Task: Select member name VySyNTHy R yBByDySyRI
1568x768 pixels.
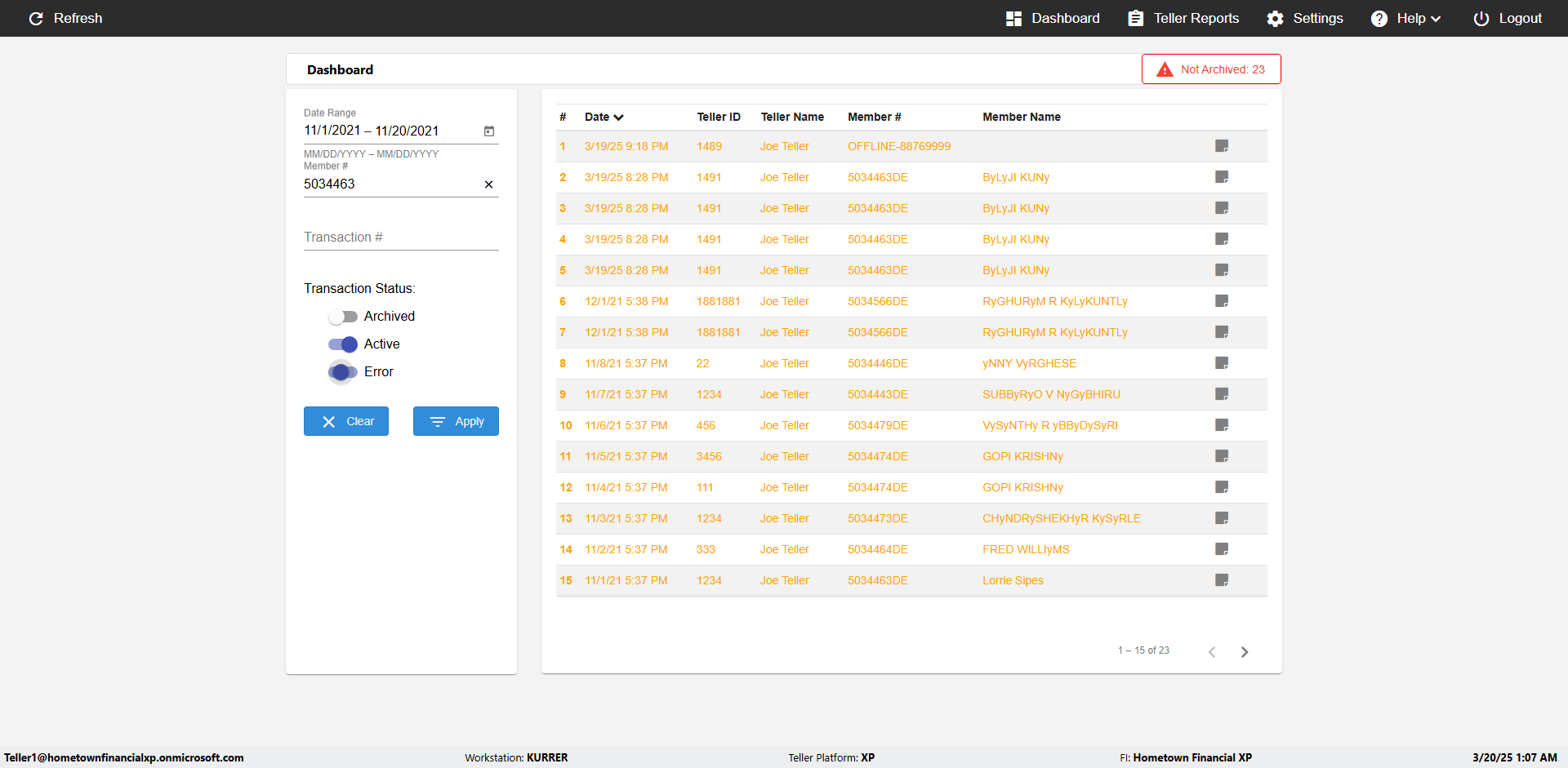Action: [x=1050, y=425]
